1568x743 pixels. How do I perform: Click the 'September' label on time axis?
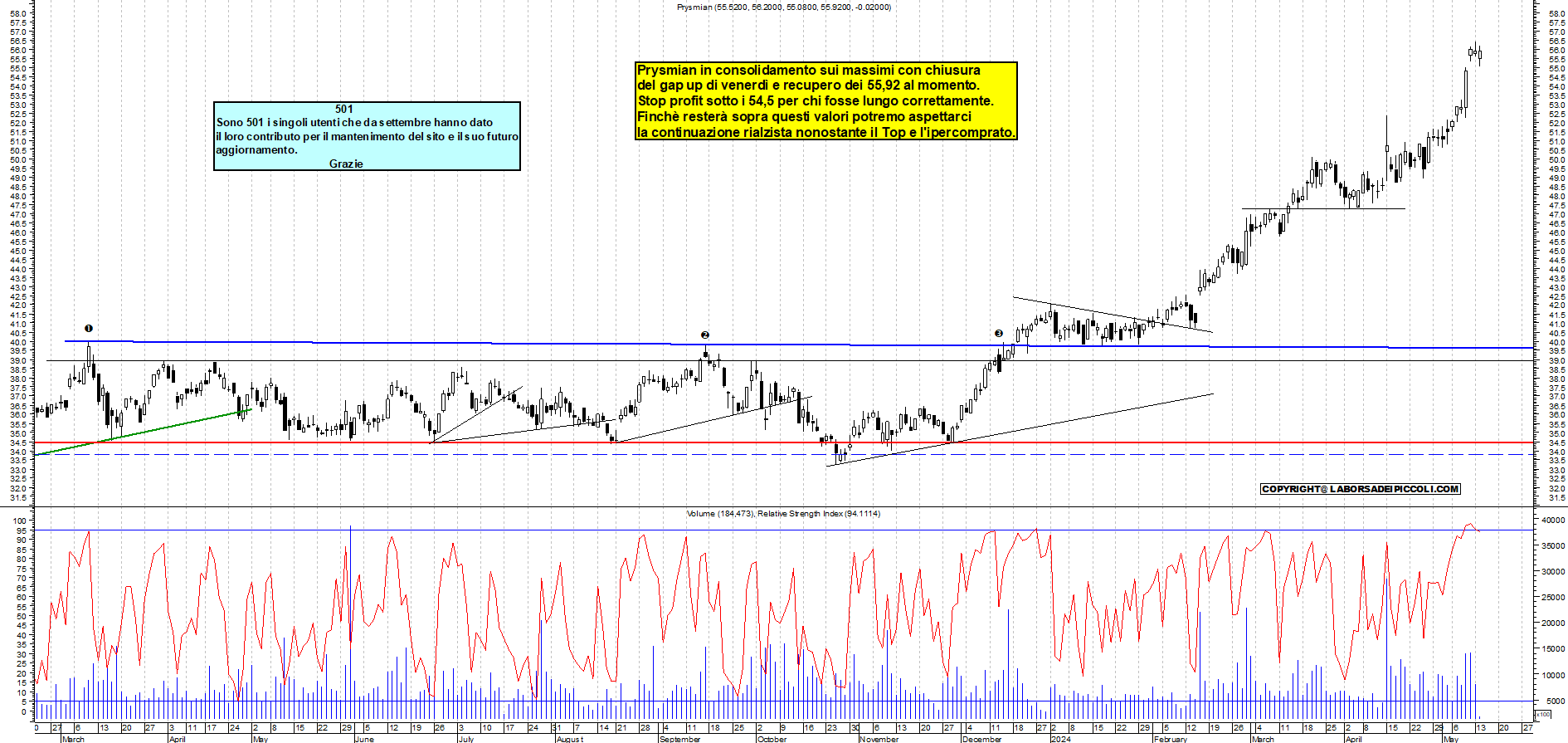[x=679, y=739]
